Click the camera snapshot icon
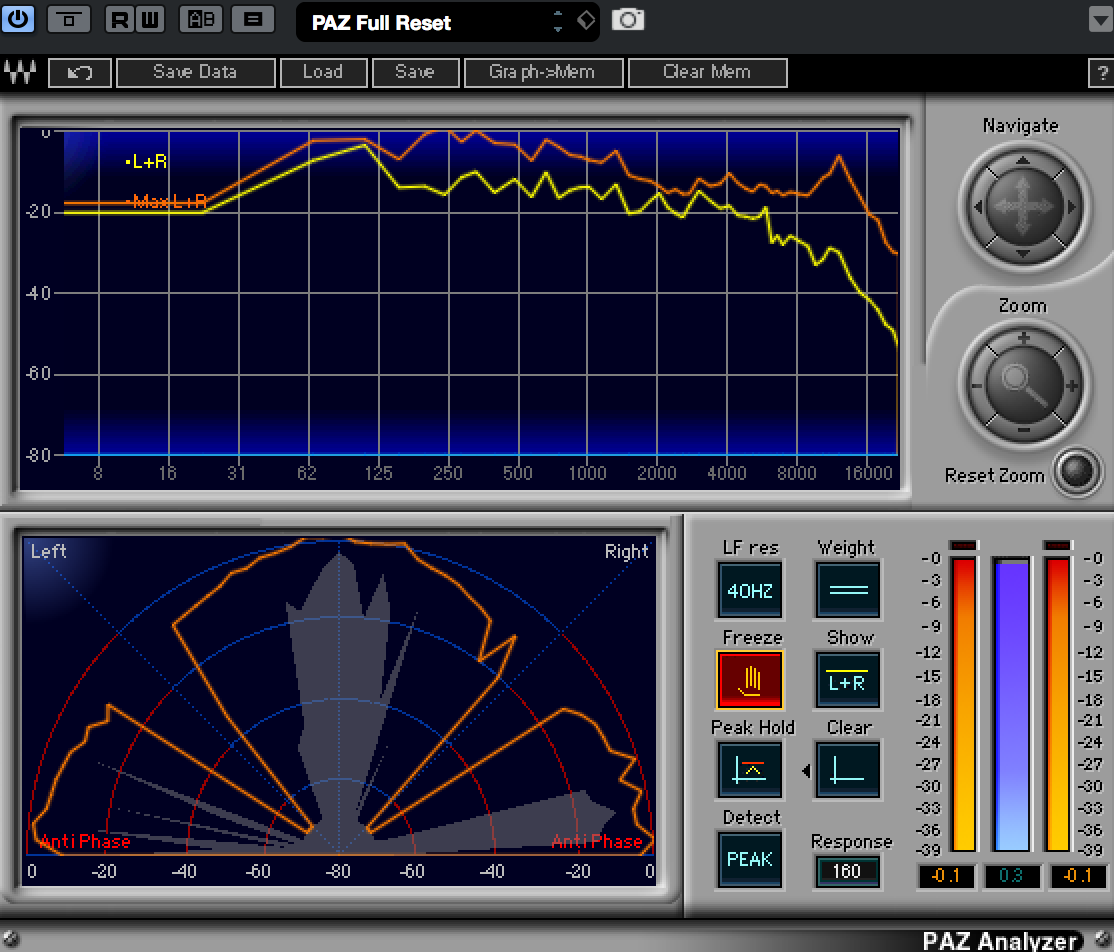1114x952 pixels. (x=628, y=19)
